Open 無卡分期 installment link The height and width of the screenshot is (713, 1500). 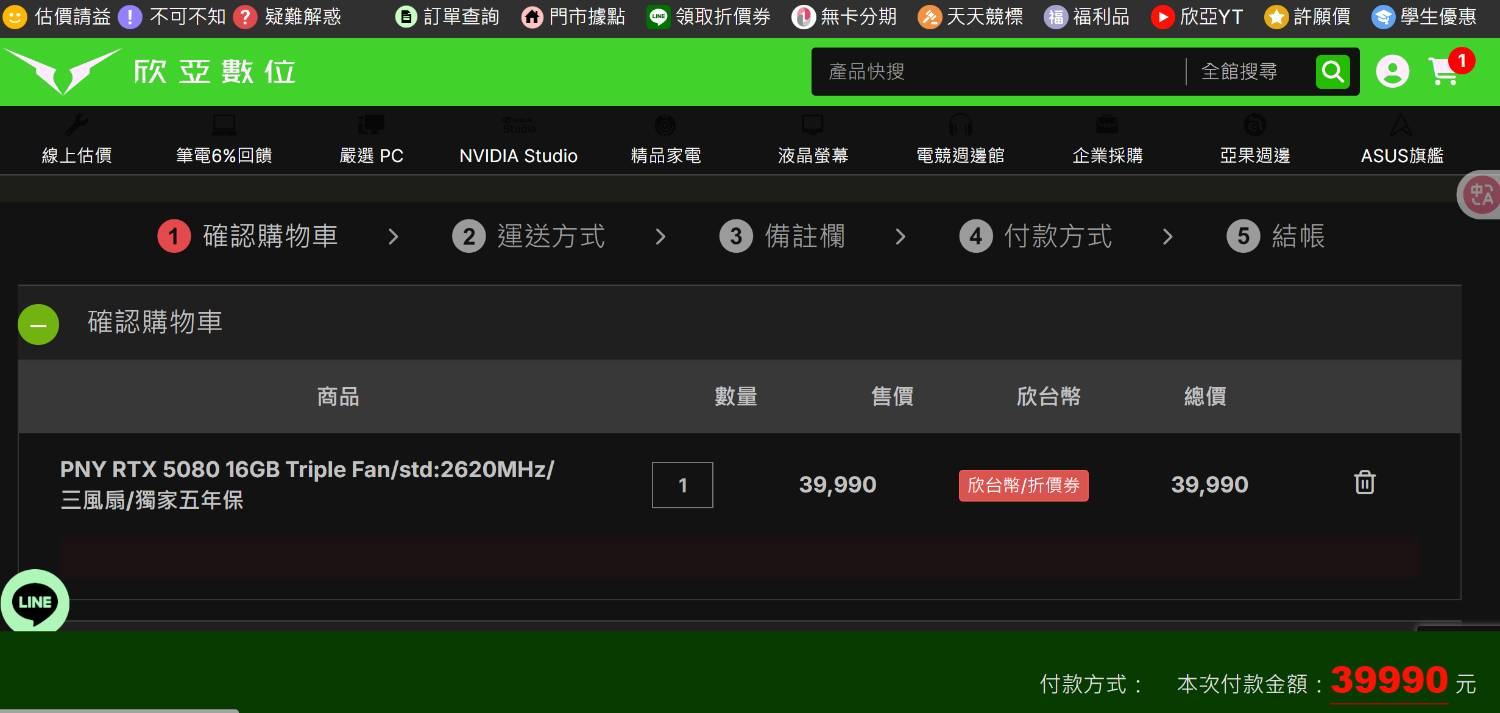844,16
